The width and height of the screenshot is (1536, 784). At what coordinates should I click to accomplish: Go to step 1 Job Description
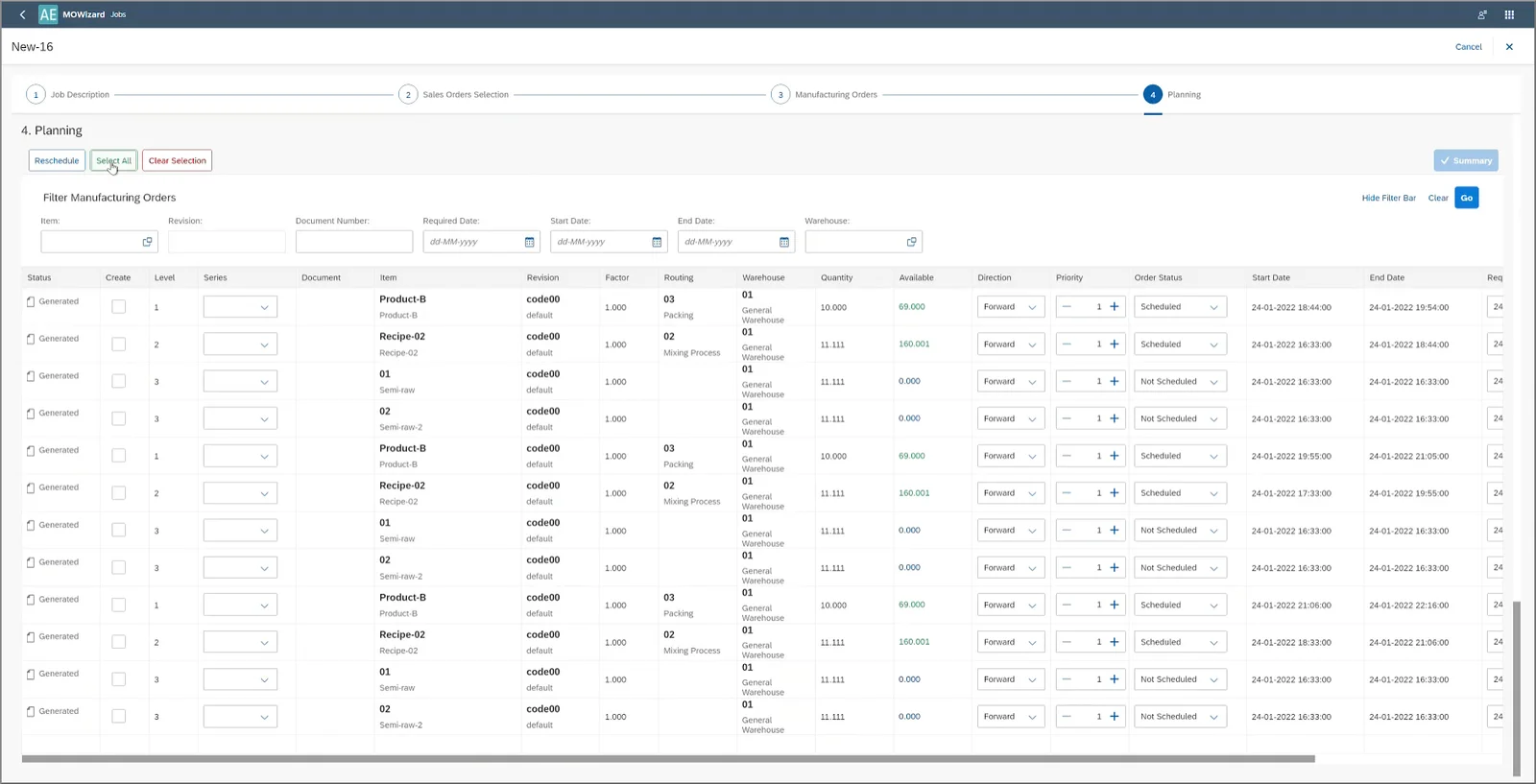coord(68,94)
